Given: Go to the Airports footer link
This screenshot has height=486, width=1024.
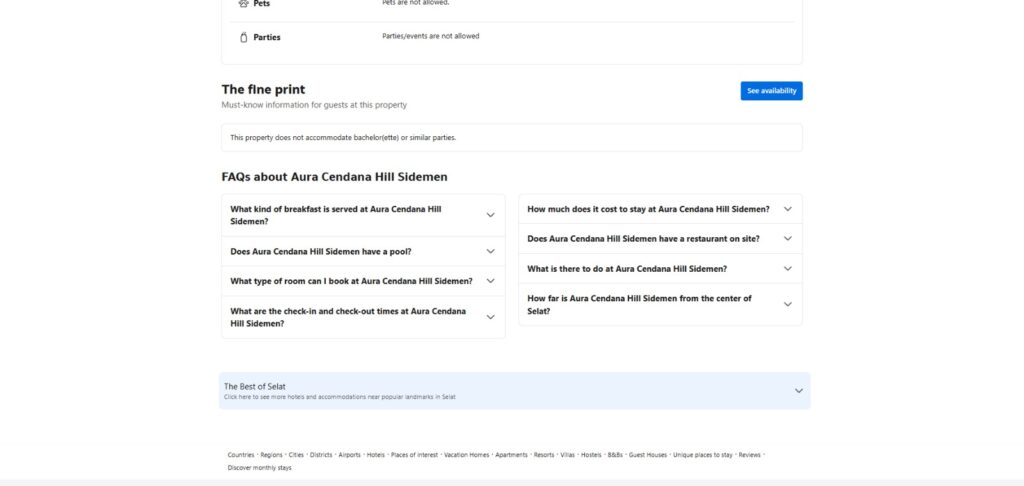Looking at the screenshot, I should click(349, 455).
